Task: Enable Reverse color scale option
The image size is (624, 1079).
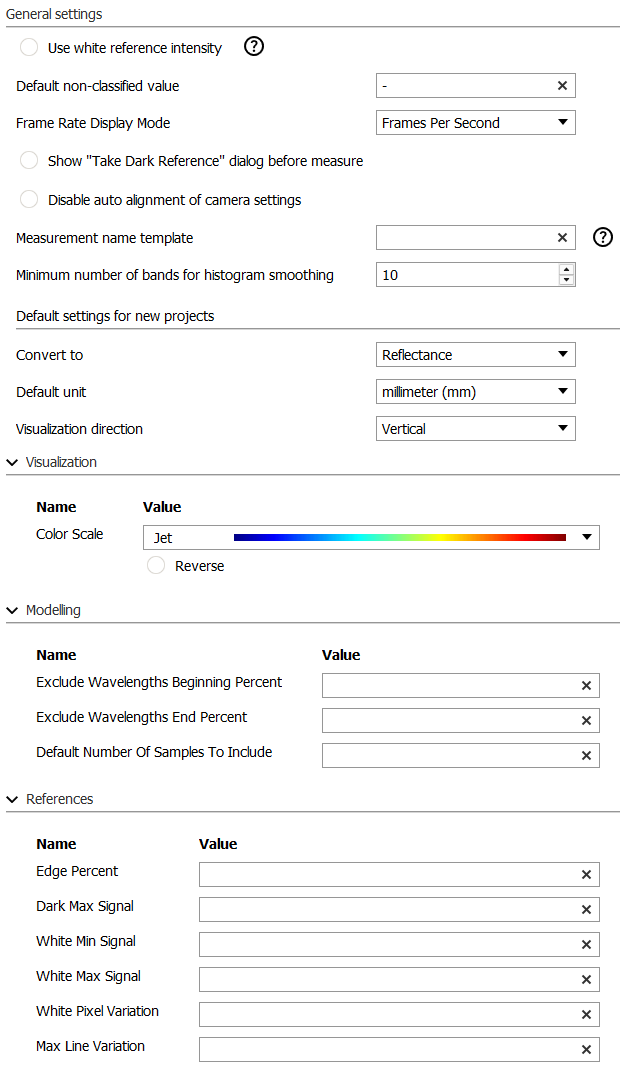Action: (156, 566)
